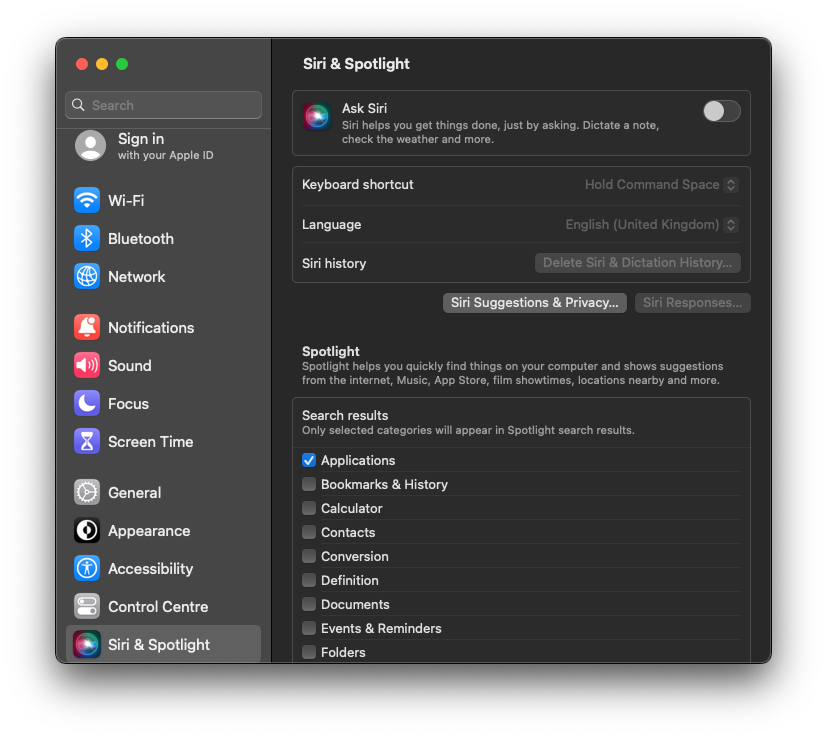Viewport: 827px width, 737px height.
Task: Open Siri Suggestions & Privacy
Action: (x=534, y=303)
